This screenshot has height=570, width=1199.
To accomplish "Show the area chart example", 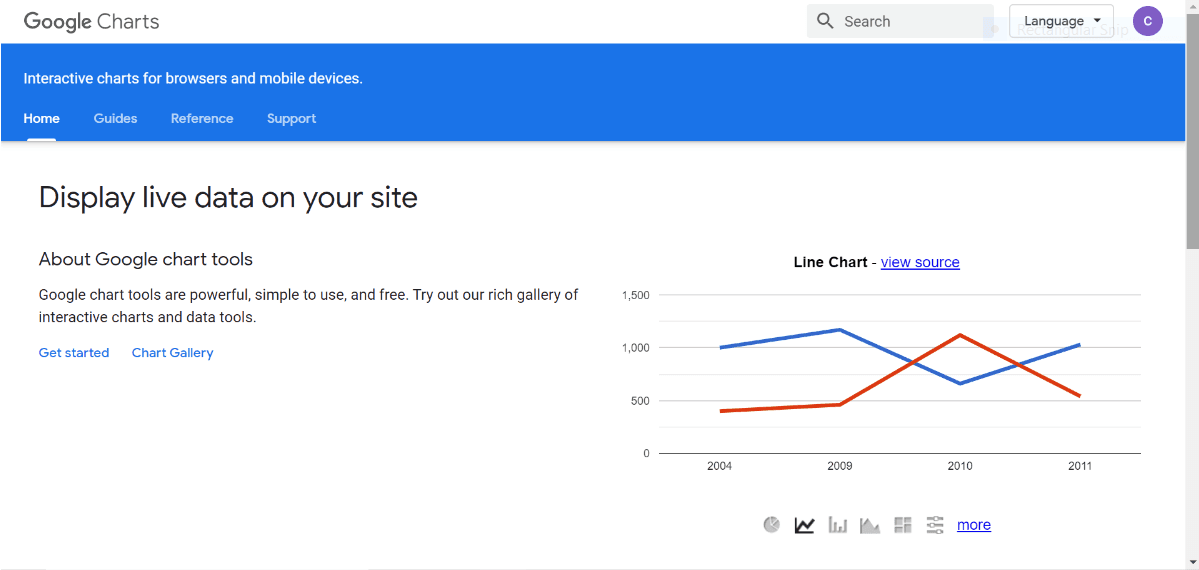I will (870, 525).
